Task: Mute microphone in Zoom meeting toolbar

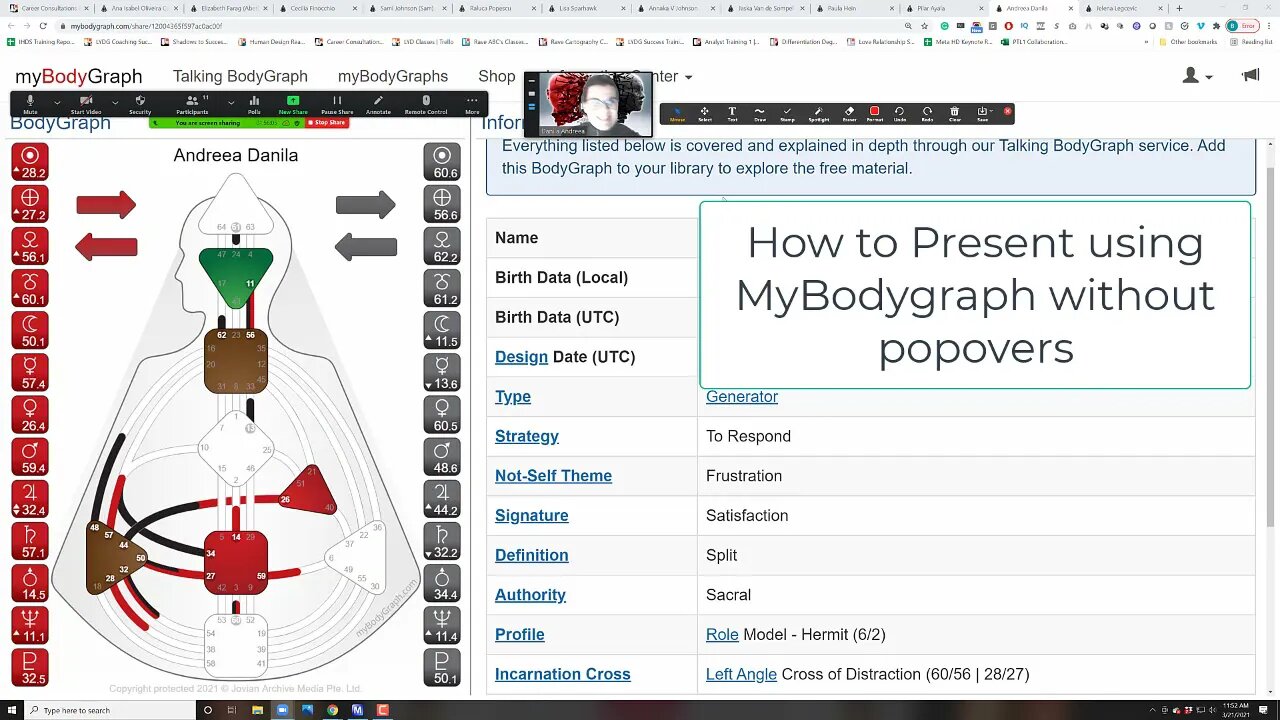Action: (x=30, y=104)
